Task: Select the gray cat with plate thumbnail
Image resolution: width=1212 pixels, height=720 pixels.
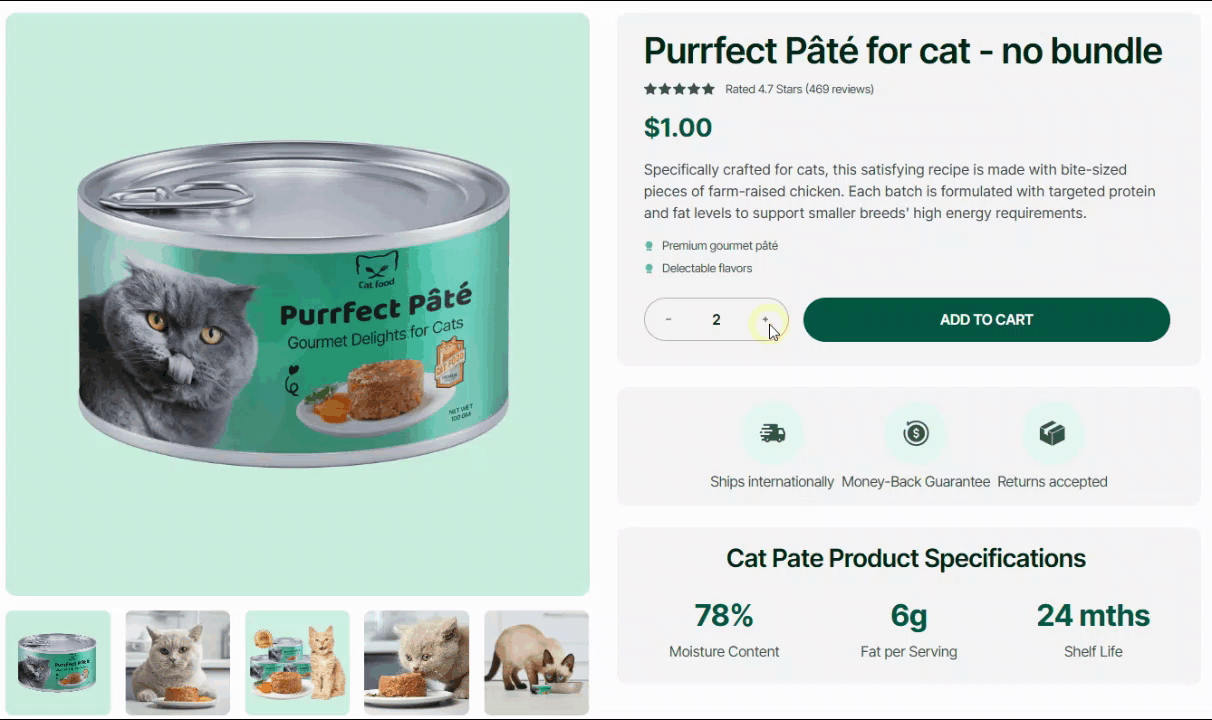Action: coord(178,662)
